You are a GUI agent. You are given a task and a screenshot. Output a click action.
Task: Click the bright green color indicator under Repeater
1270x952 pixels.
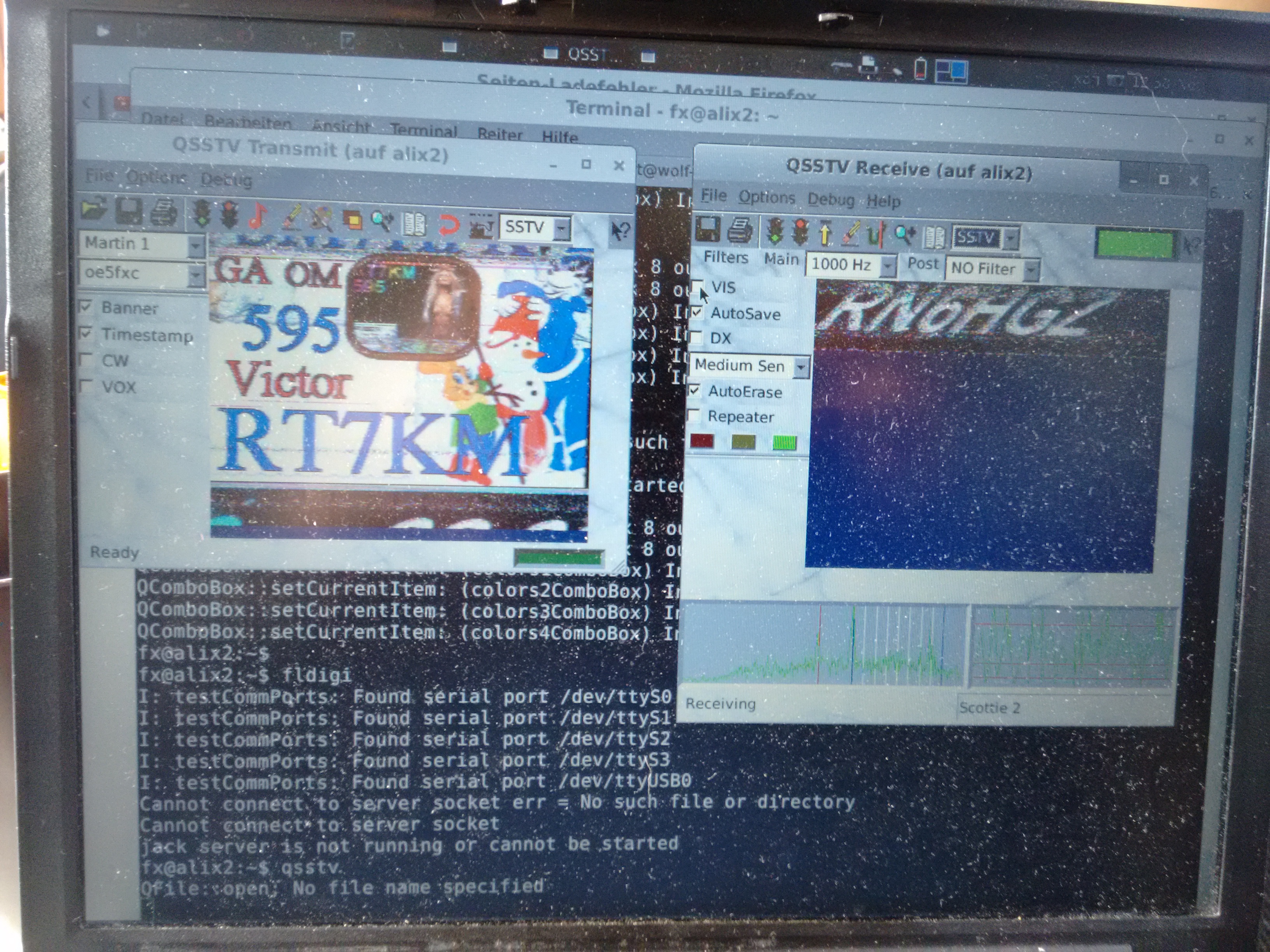(x=784, y=443)
